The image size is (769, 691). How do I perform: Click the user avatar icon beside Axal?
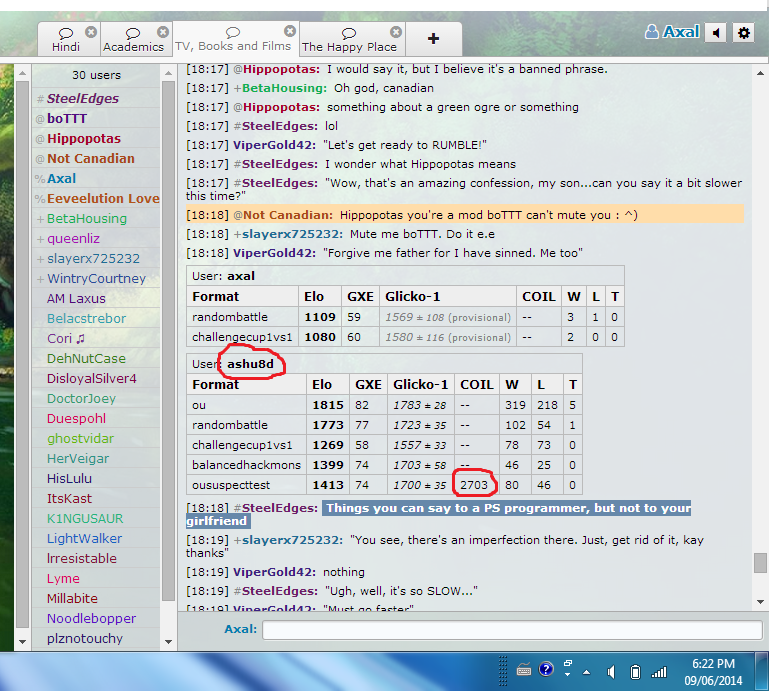(652, 32)
